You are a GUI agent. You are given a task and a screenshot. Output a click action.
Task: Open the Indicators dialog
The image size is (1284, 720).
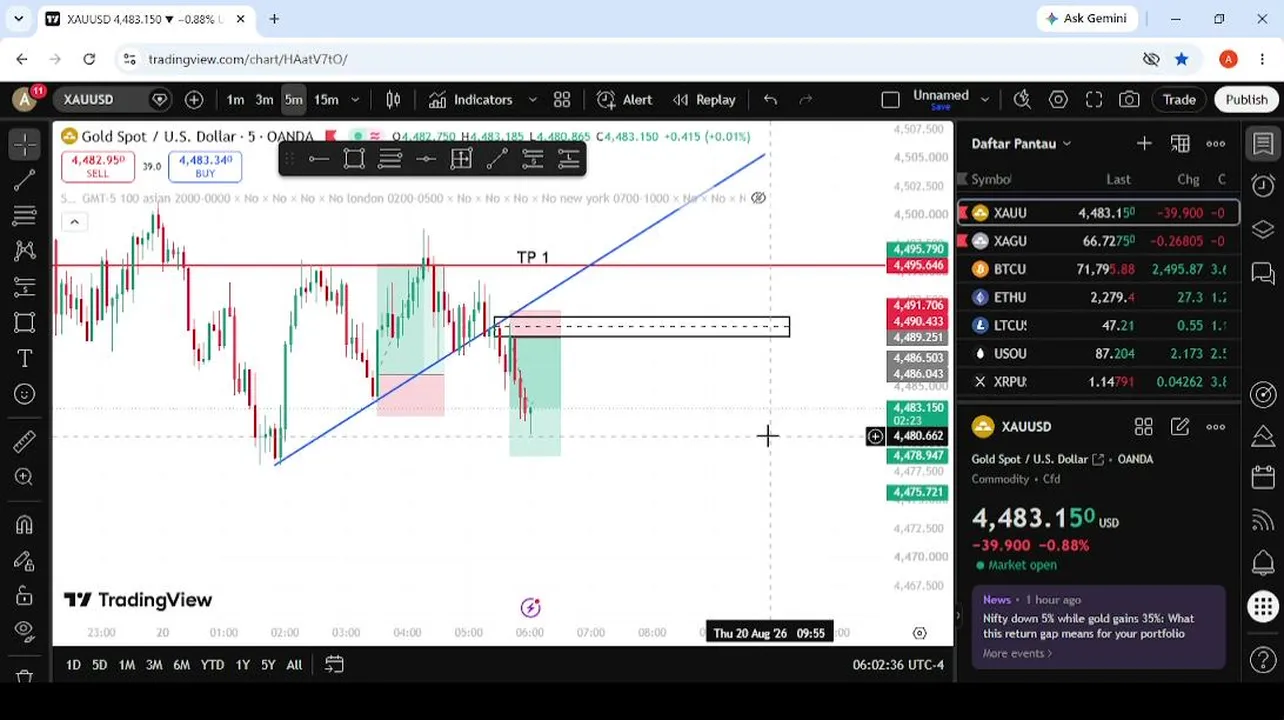(471, 100)
